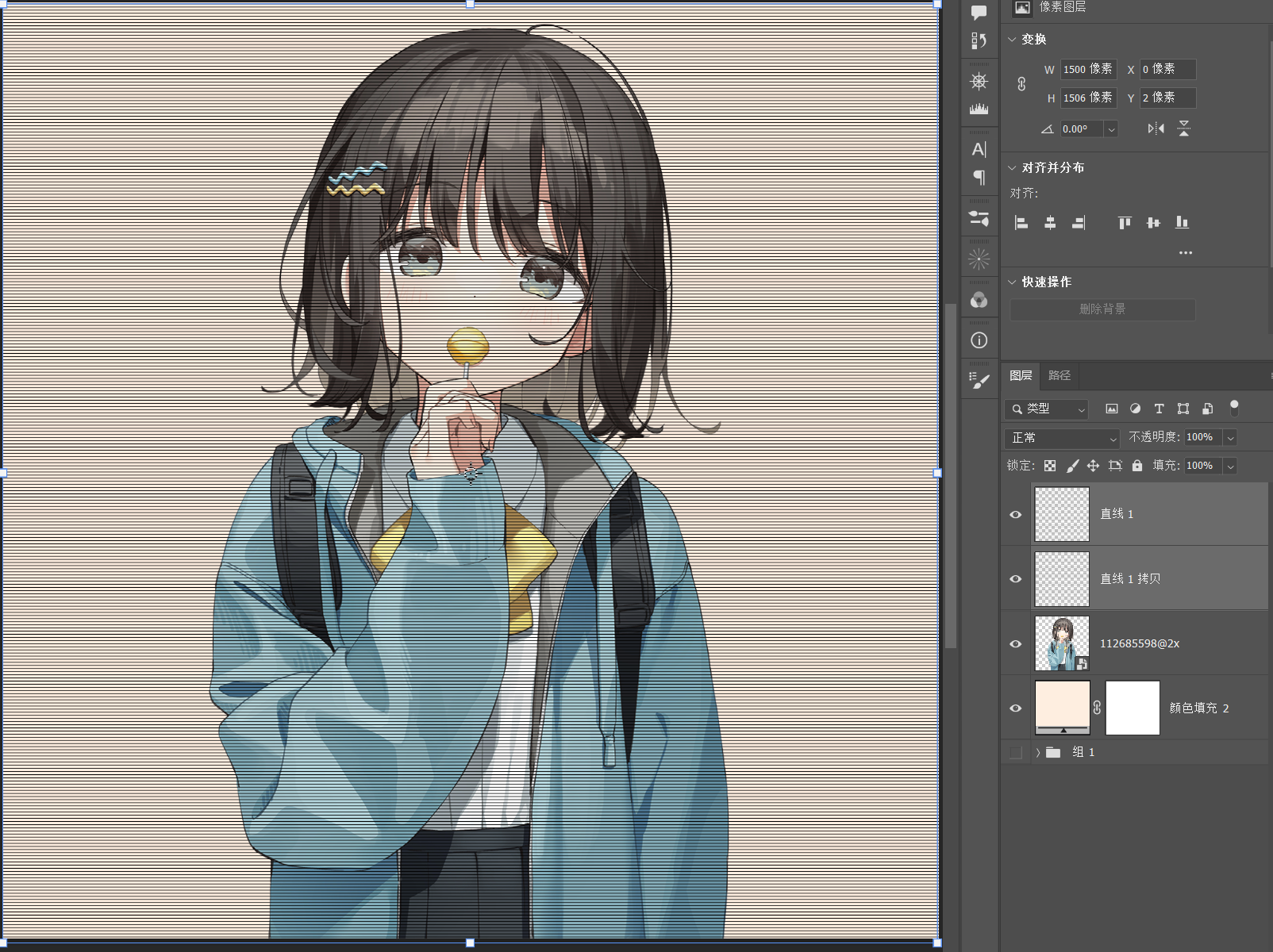Viewport: 1273px width, 952px height.
Task: Toggle link width and height constraint
Action: pyautogui.click(x=1021, y=83)
